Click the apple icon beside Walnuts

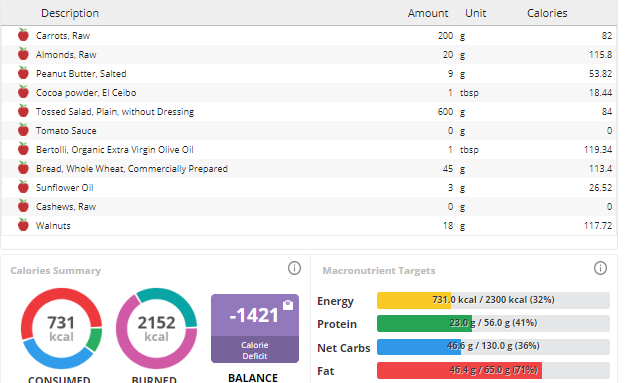(x=24, y=225)
